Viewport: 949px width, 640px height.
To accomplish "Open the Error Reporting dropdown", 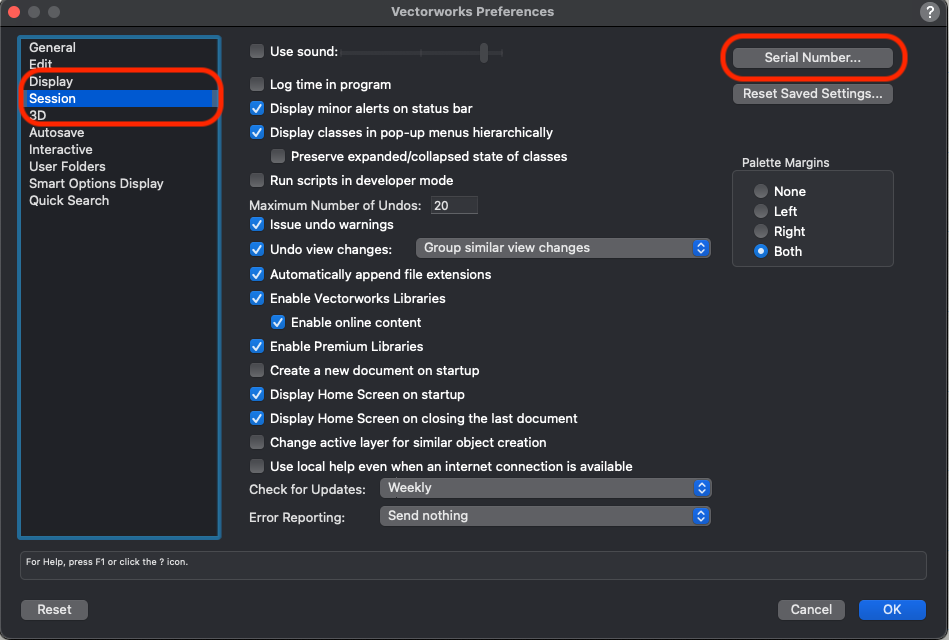I will tap(545, 516).
